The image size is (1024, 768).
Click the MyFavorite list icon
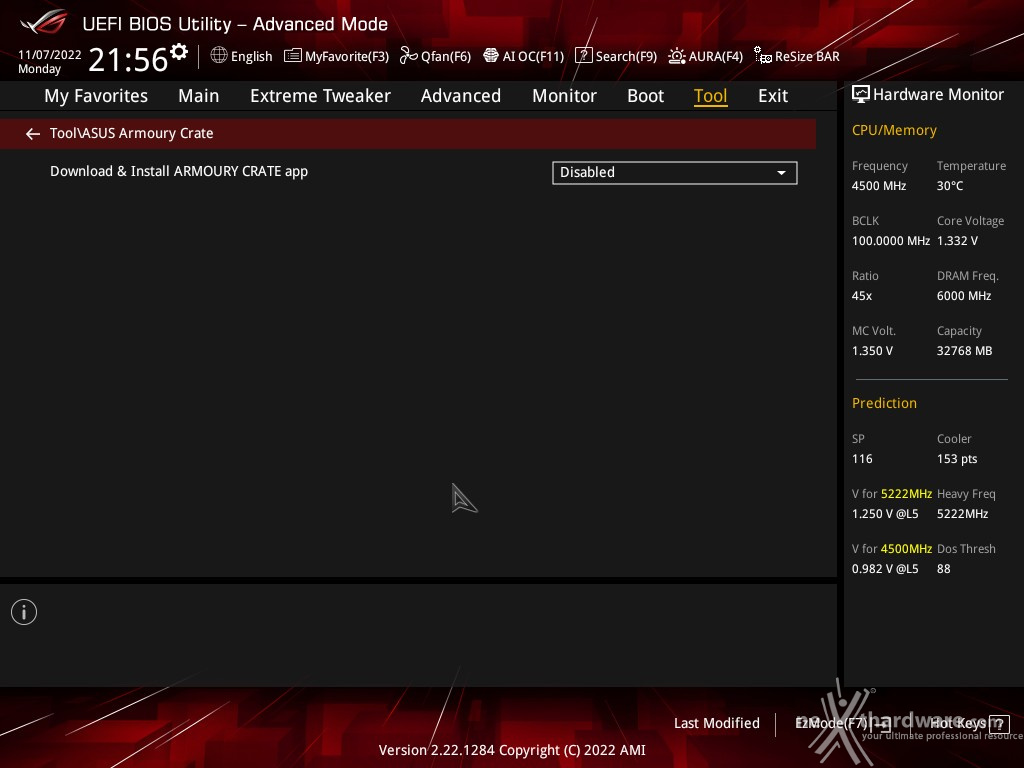[x=293, y=56]
